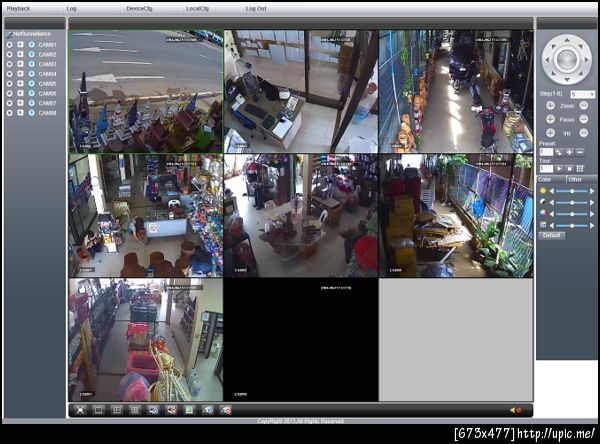Click the PTZ left arrow

coord(547,60)
